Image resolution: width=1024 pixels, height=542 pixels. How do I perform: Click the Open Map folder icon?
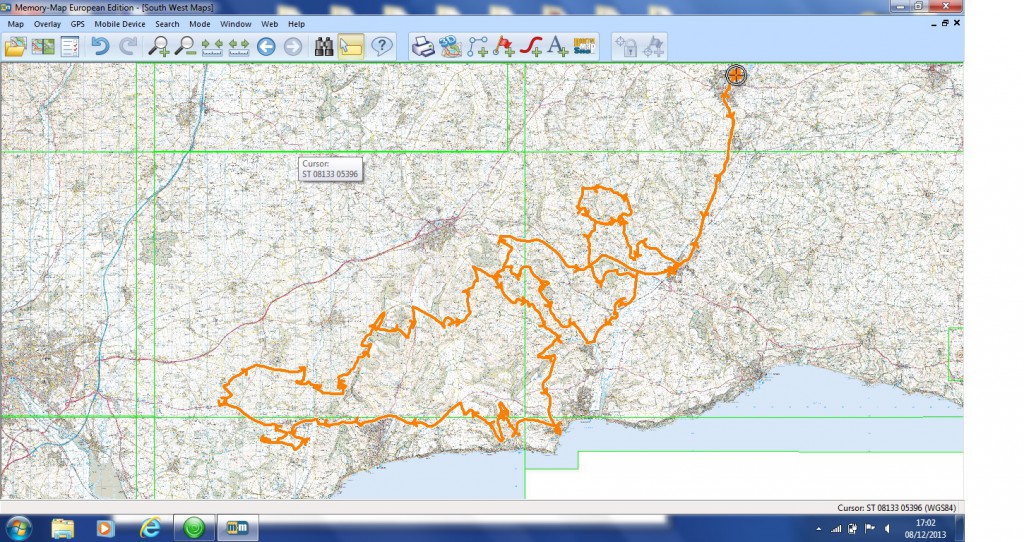click(x=15, y=46)
